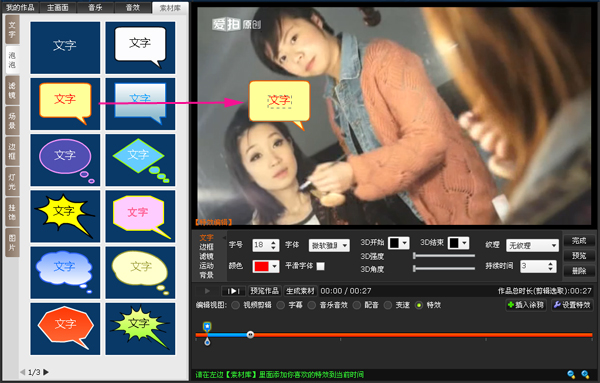Click the timeline effect start marker
The image size is (600, 383).
click(x=207, y=327)
